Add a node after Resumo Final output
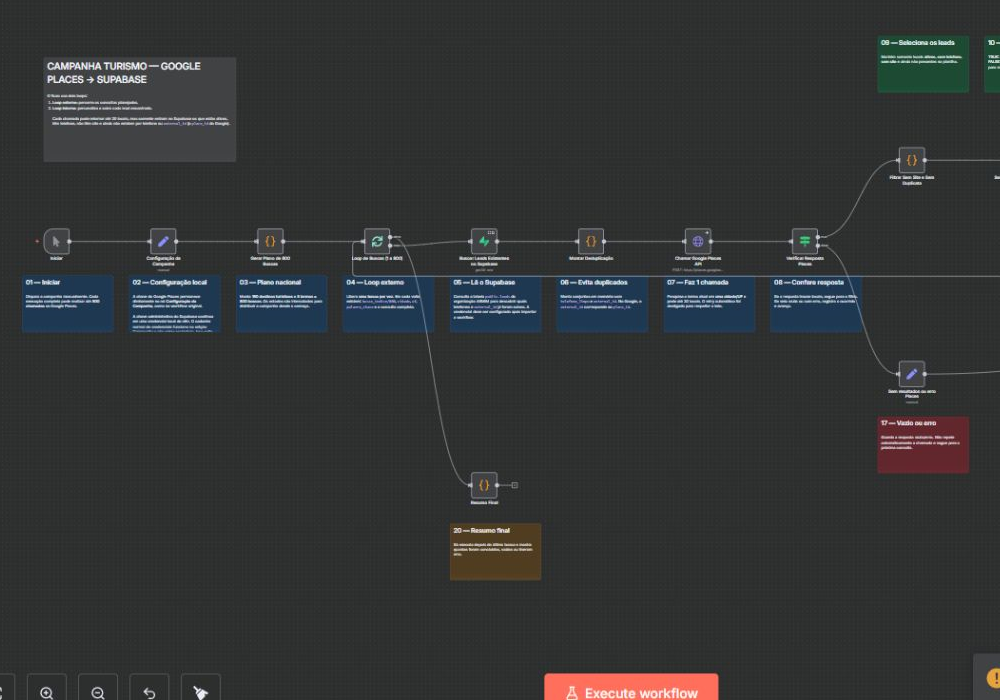 (x=515, y=485)
